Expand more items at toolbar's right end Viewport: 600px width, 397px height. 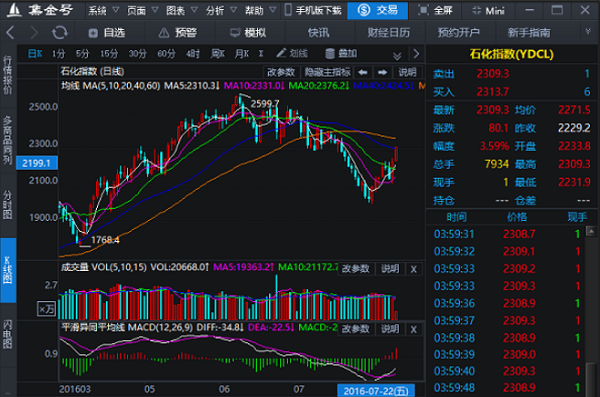pos(588,32)
